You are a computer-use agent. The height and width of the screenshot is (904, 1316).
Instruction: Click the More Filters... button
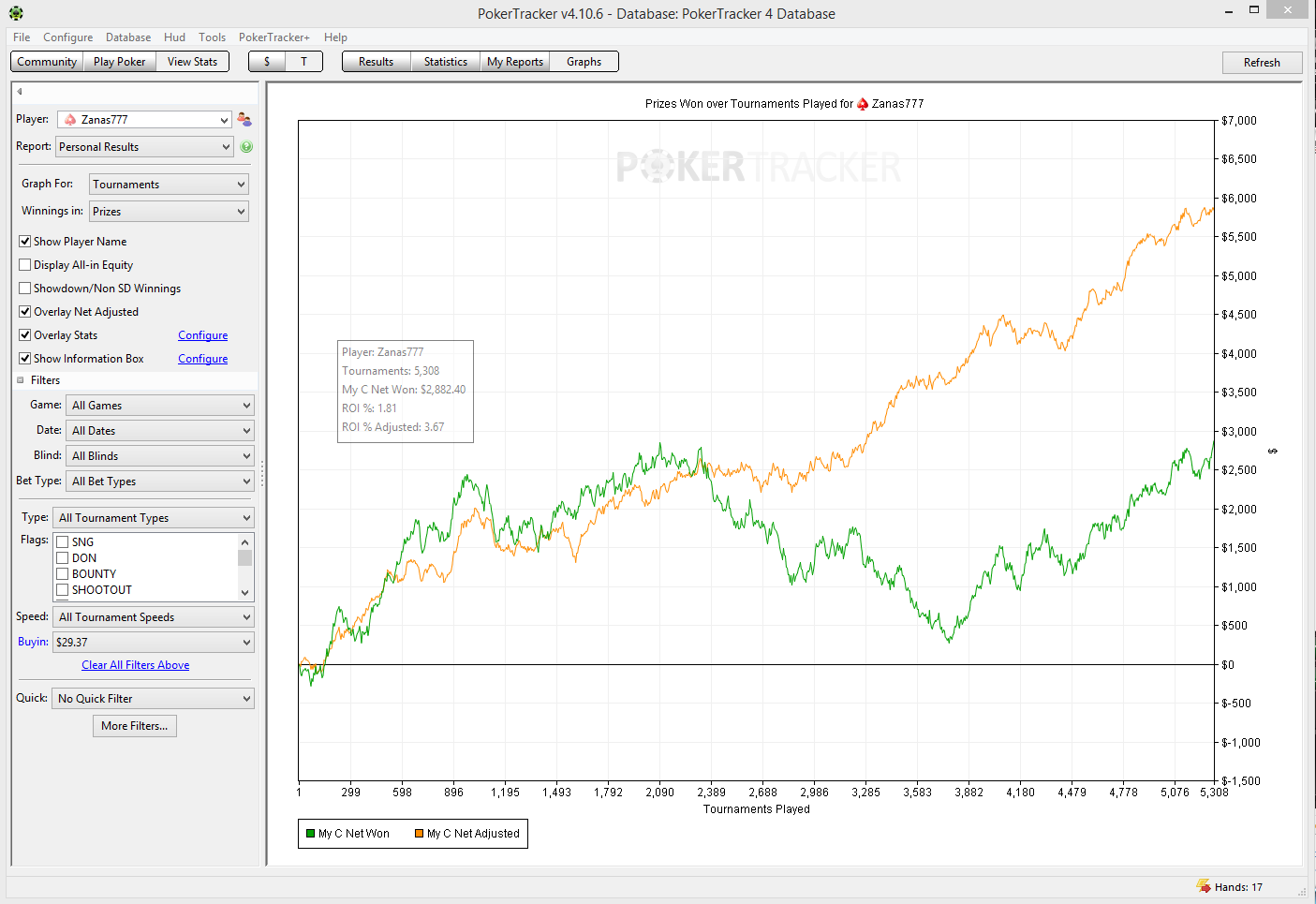135,726
